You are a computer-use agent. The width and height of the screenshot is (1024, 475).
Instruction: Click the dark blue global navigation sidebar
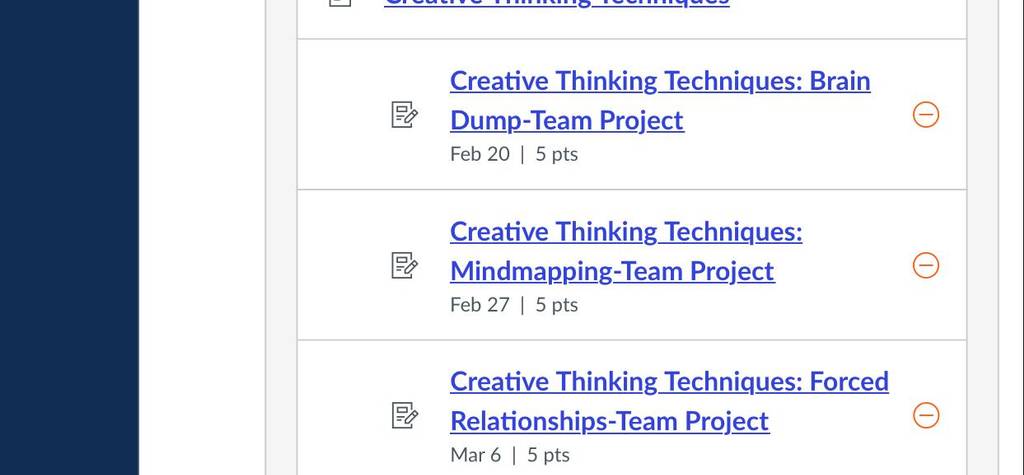(69, 237)
